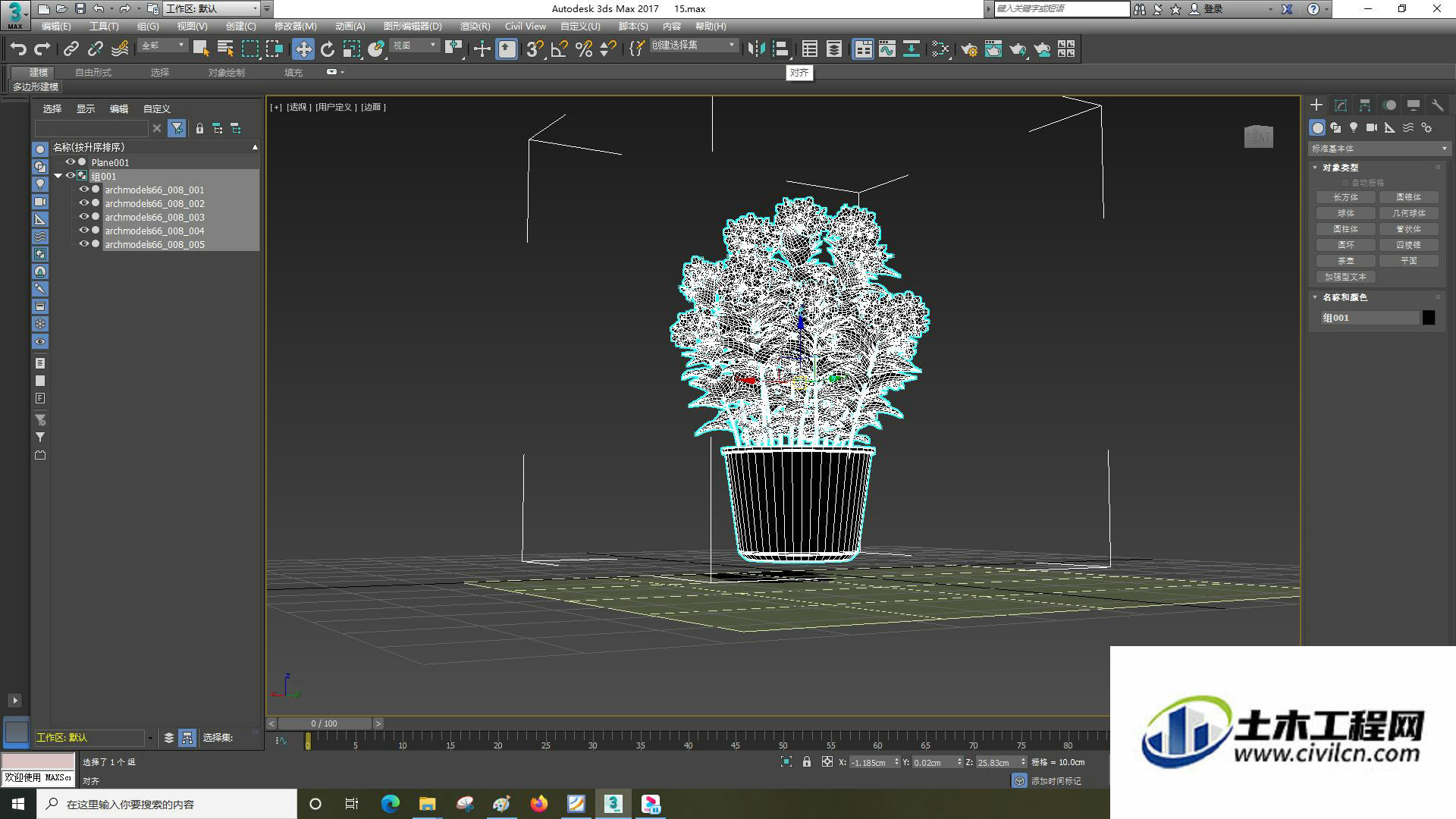Hide archmodels66_008_002 via eye icon
1456x819 pixels.
point(84,203)
